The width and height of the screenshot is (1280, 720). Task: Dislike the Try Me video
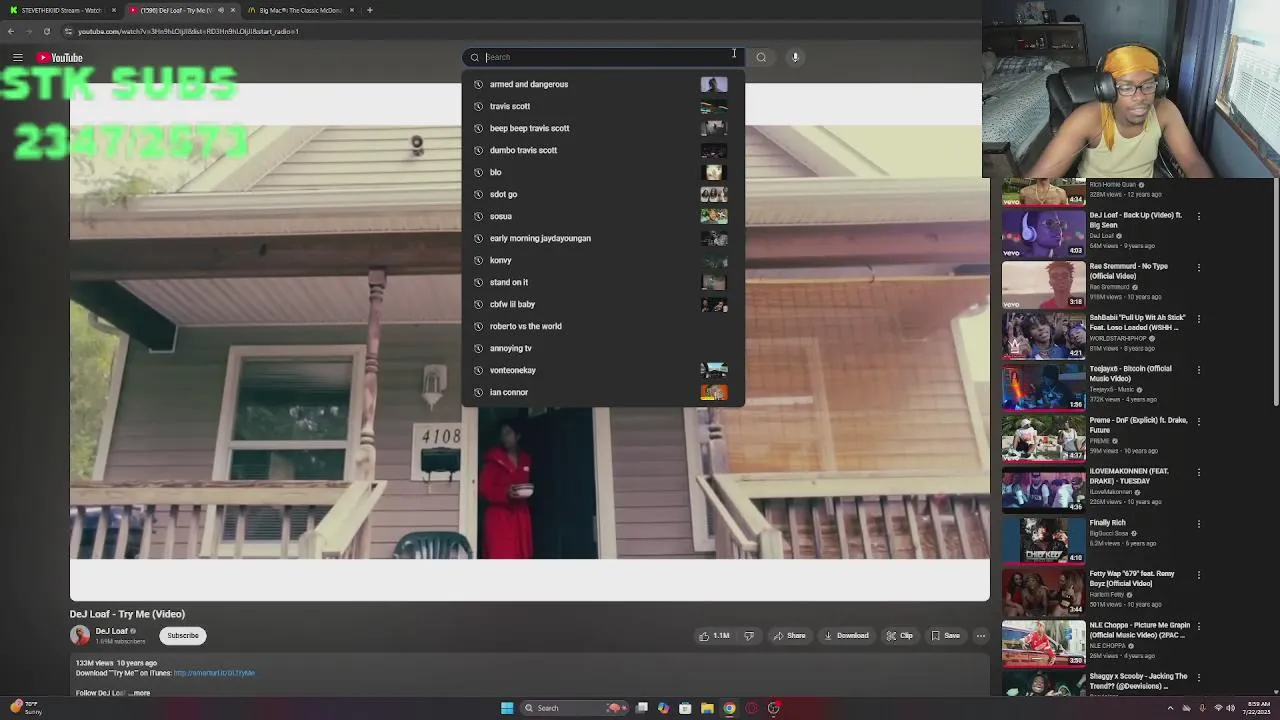(749, 636)
